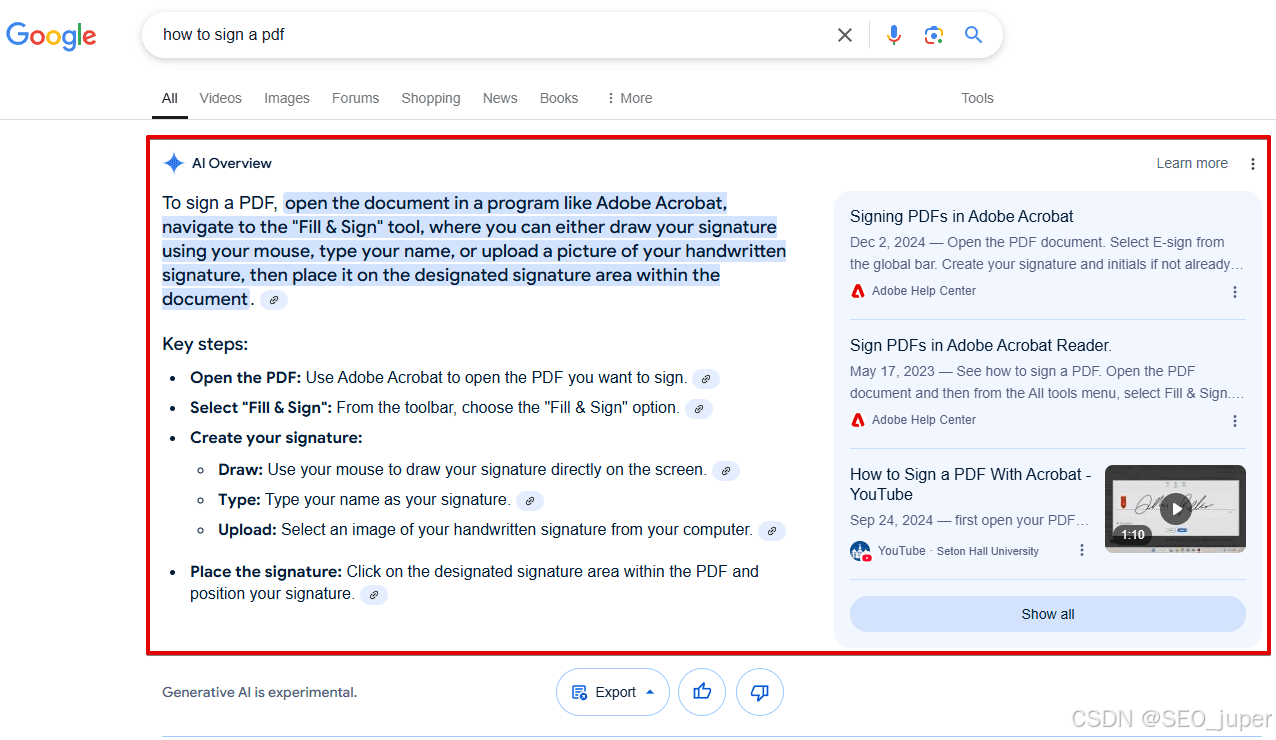Switch to the Forums tab
Screen dimensions: 1276x740
[356, 98]
